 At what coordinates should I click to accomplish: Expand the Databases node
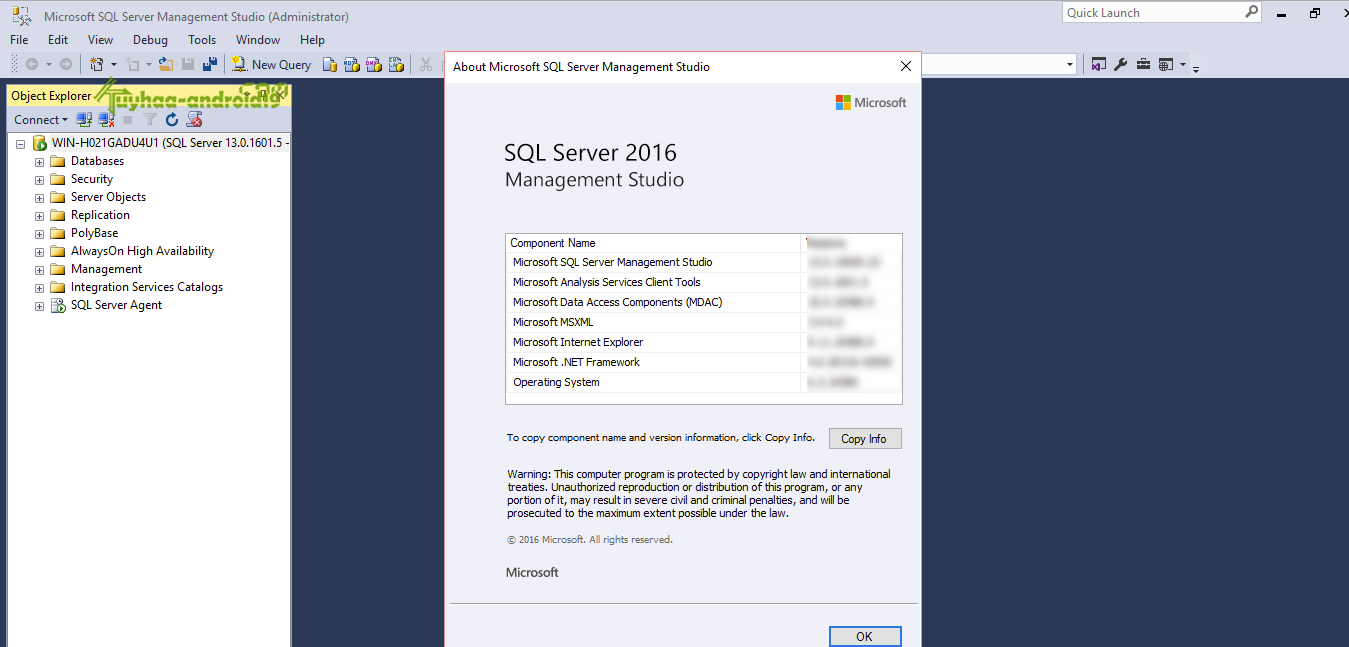pyautogui.click(x=39, y=160)
